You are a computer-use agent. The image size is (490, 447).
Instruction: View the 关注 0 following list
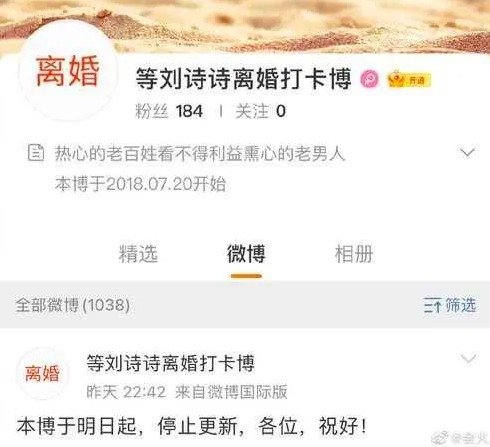260,111
